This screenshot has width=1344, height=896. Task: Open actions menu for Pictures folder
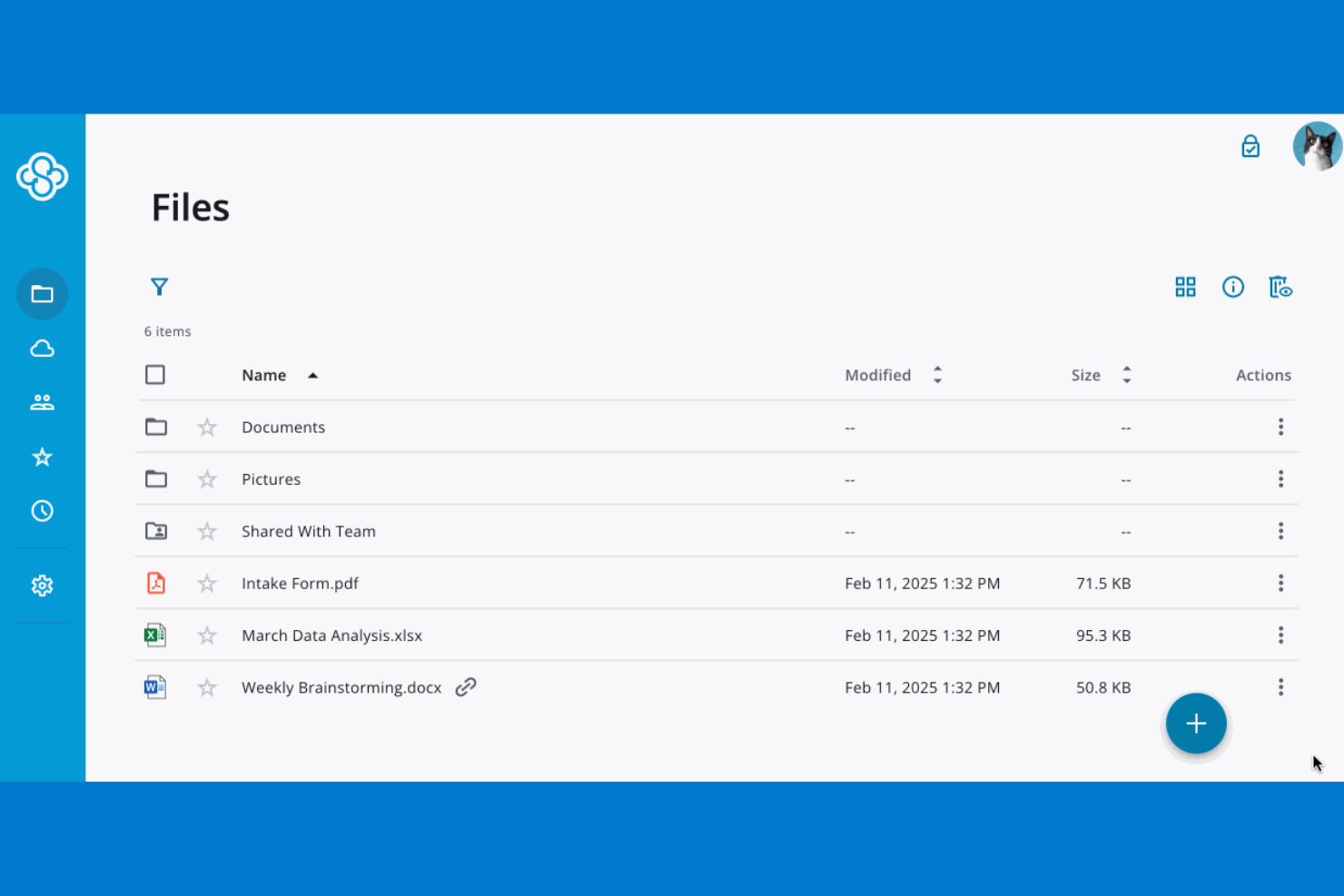pyautogui.click(x=1280, y=478)
